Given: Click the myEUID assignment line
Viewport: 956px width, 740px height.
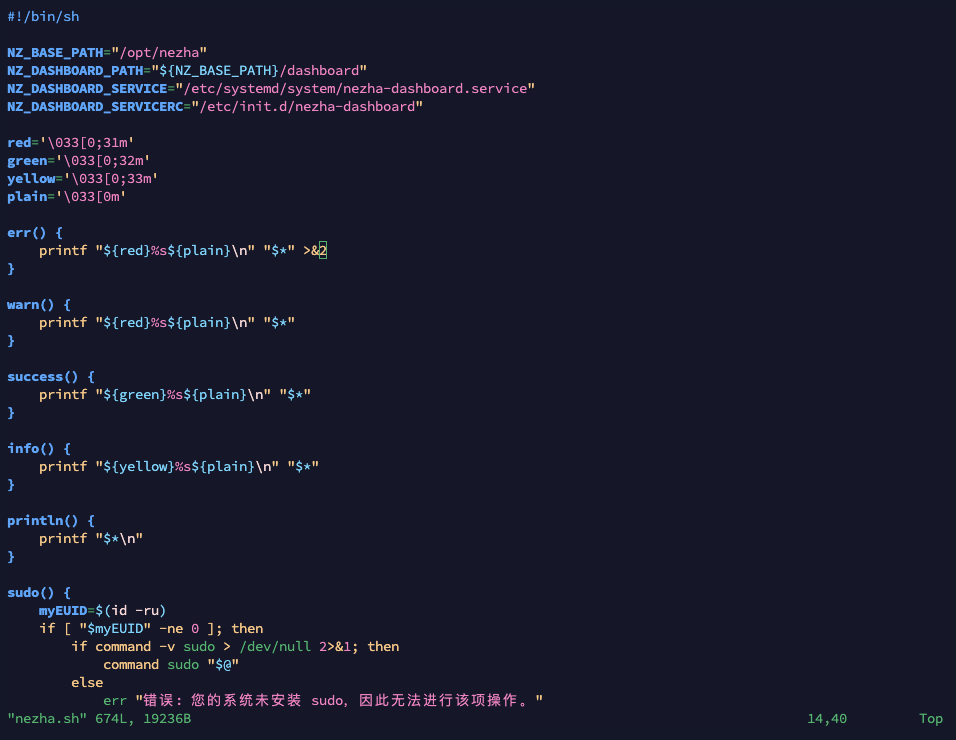Looking at the screenshot, I should point(102,611).
